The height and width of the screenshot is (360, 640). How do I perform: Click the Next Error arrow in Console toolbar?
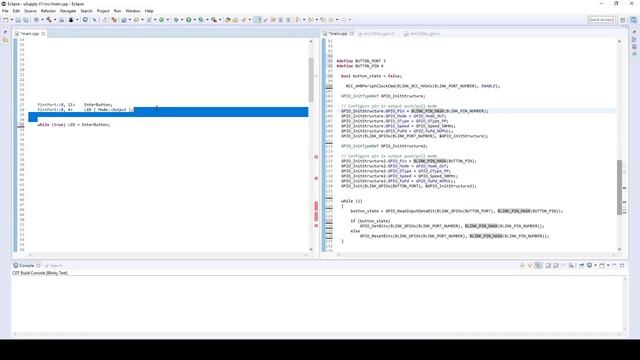[522, 265]
